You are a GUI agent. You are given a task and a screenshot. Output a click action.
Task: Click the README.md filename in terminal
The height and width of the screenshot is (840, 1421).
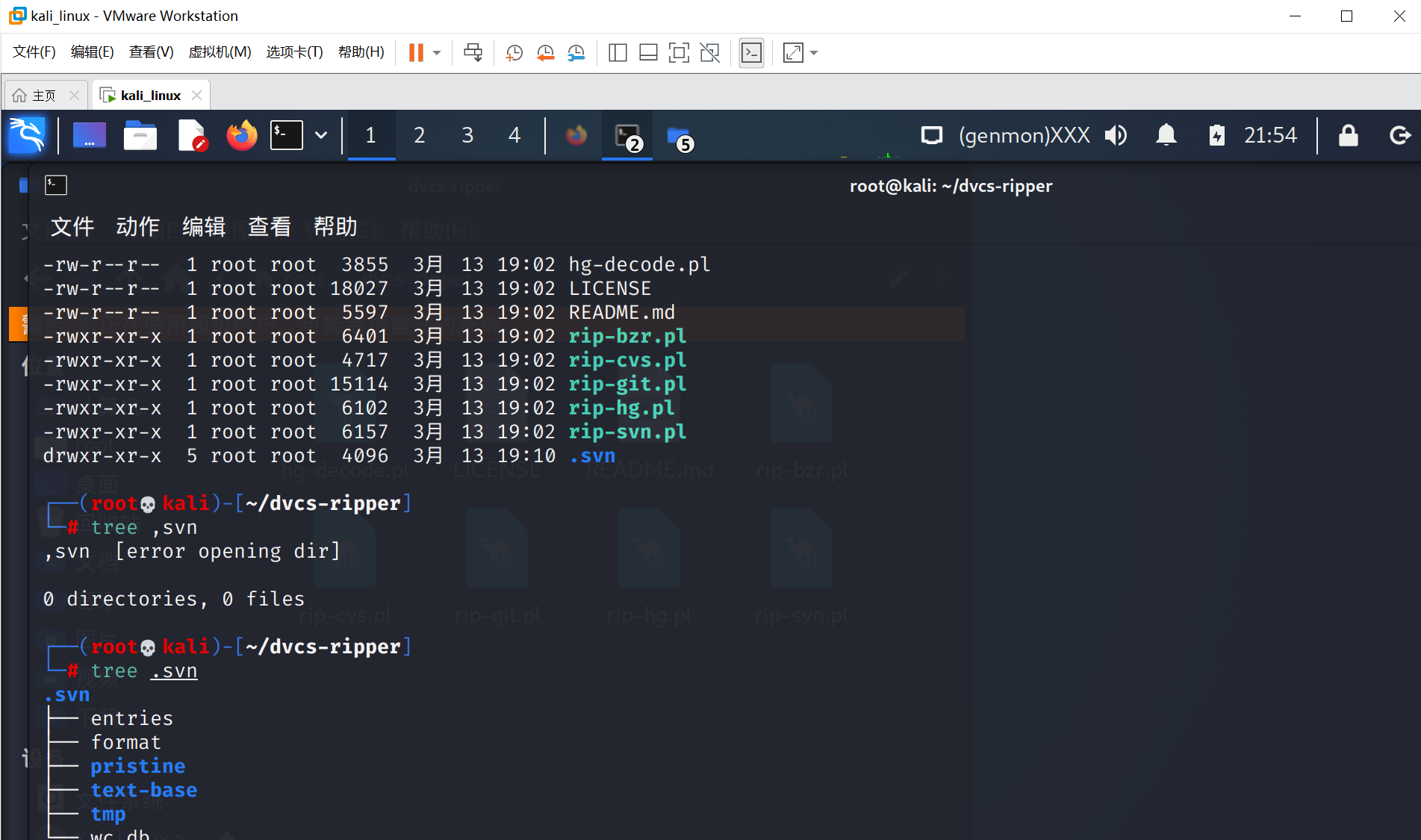(x=621, y=312)
